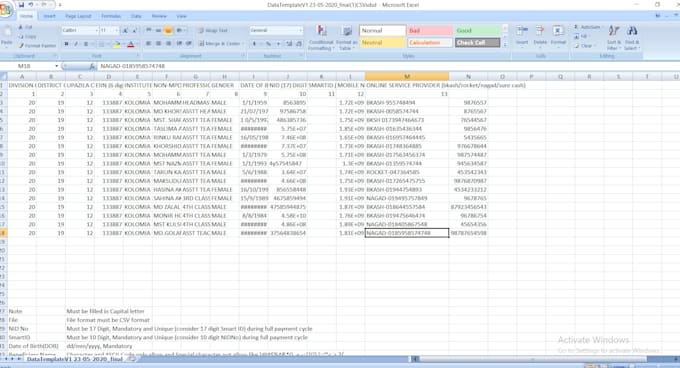680x368 pixels.
Task: Apply the Normal cell style
Action: point(382,30)
